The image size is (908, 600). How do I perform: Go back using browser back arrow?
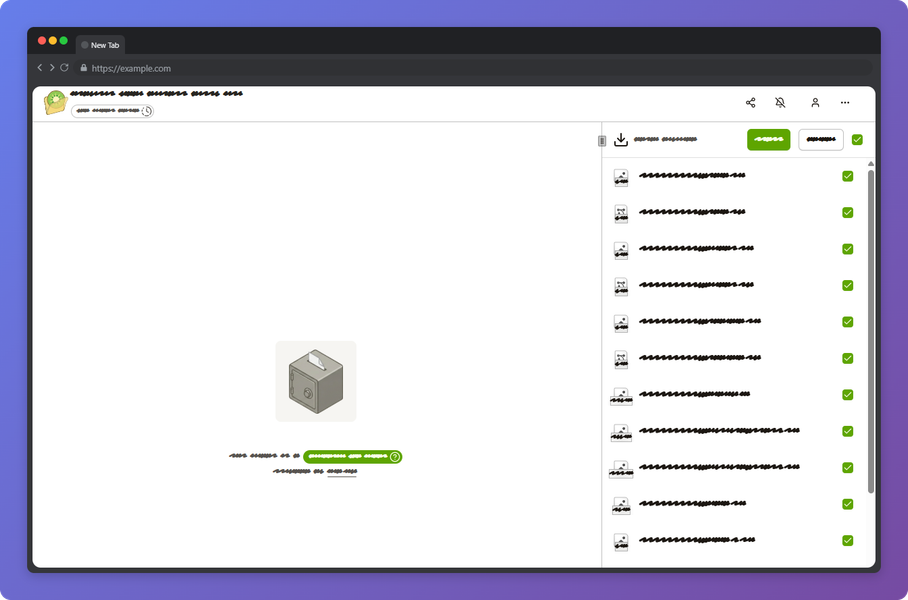39,68
